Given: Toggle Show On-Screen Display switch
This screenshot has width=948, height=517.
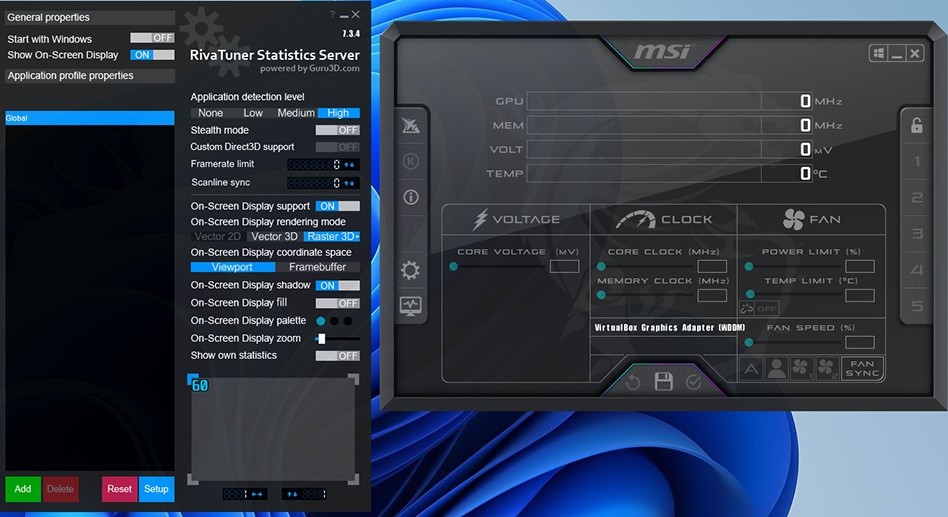Looking at the screenshot, I should tap(152, 55).
